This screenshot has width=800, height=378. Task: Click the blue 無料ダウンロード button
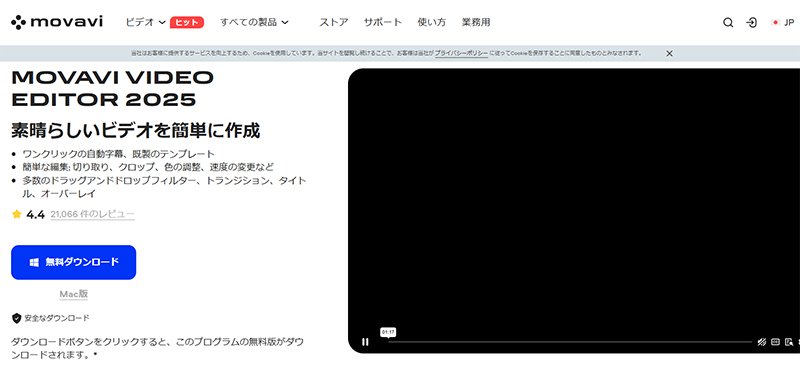[73, 262]
